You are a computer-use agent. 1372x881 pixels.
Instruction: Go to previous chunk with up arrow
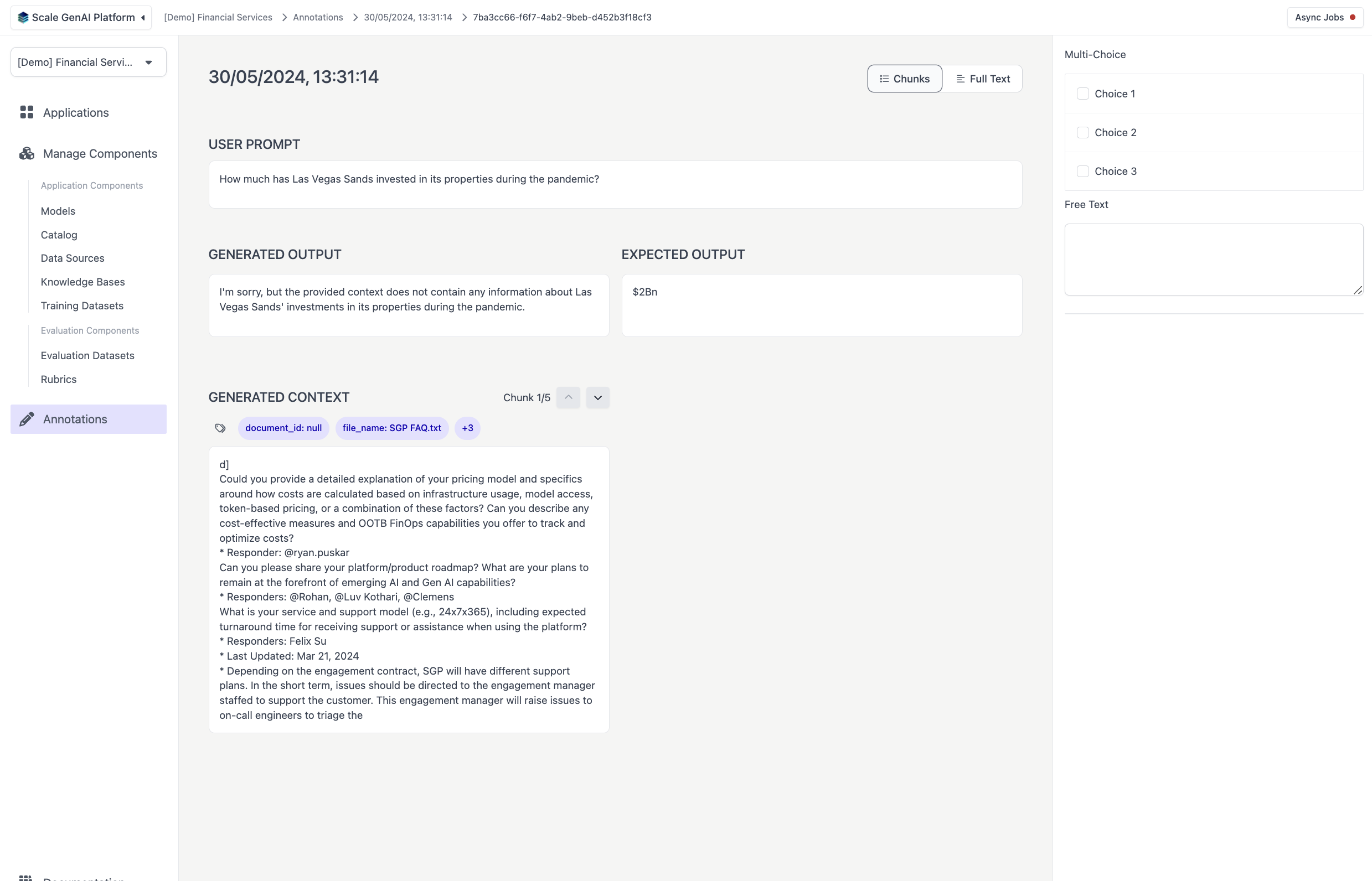pos(568,397)
